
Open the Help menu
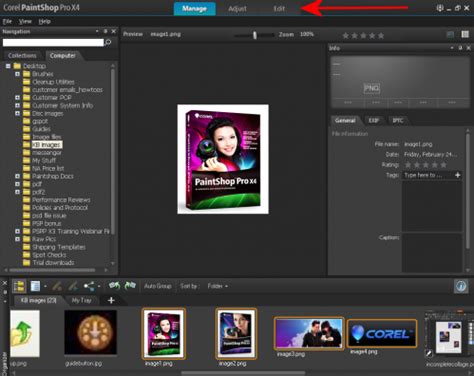point(44,21)
